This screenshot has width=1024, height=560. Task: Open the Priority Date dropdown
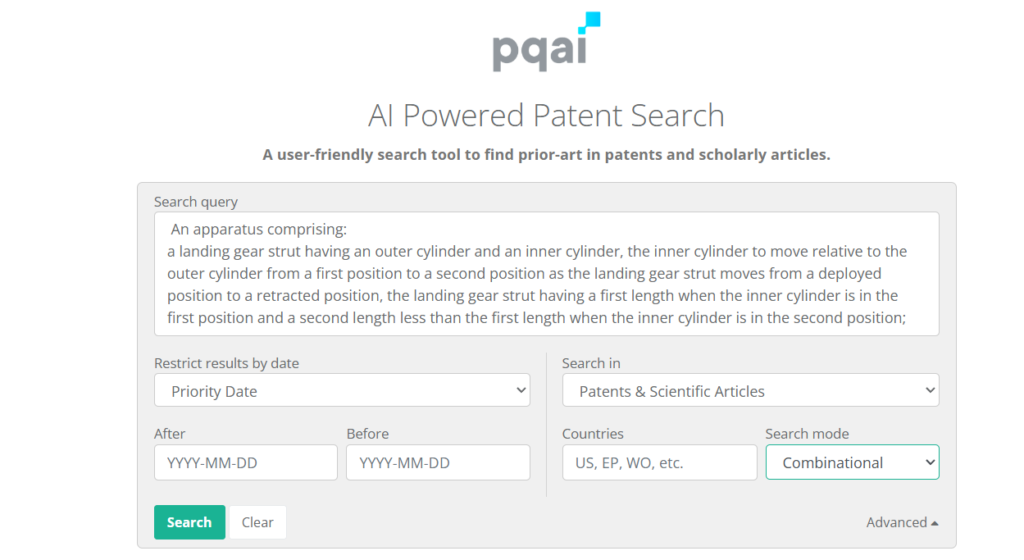tap(342, 390)
